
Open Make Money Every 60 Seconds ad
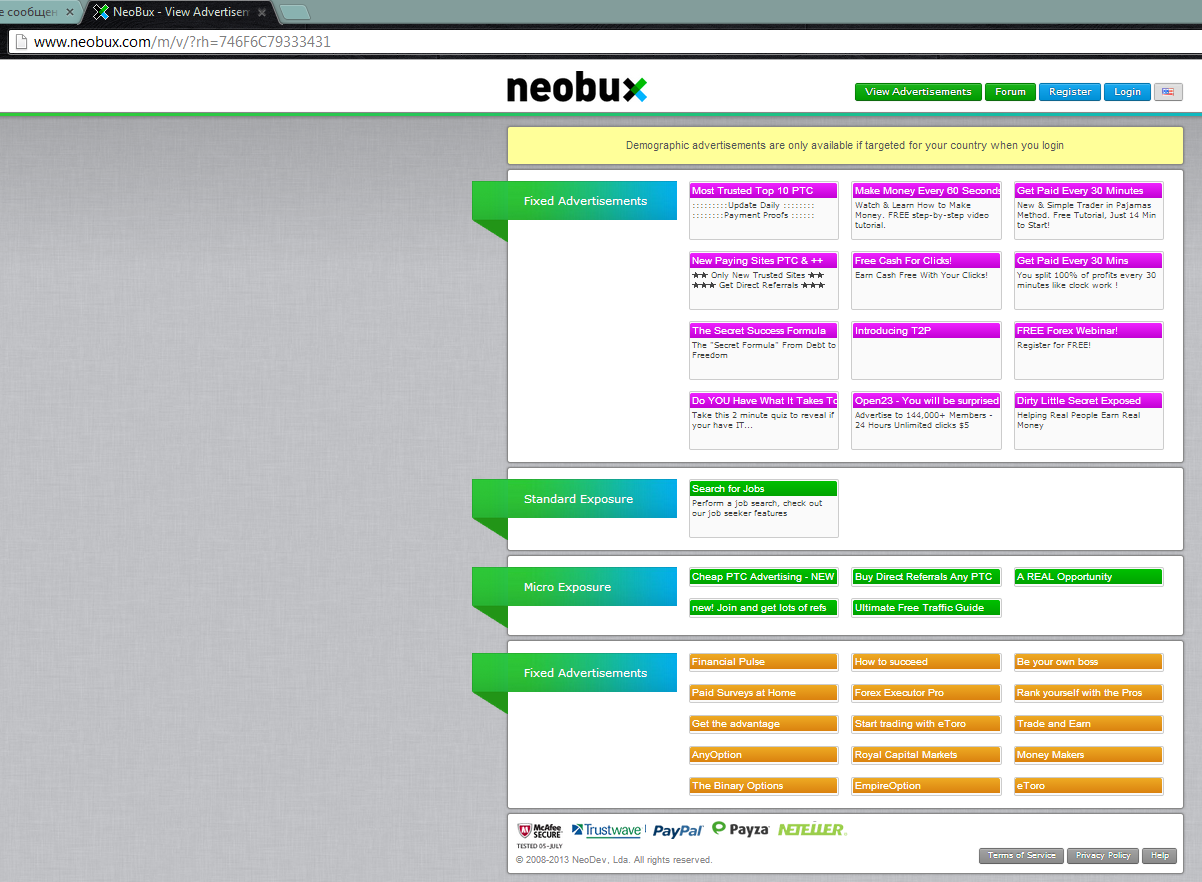pyautogui.click(x=926, y=210)
